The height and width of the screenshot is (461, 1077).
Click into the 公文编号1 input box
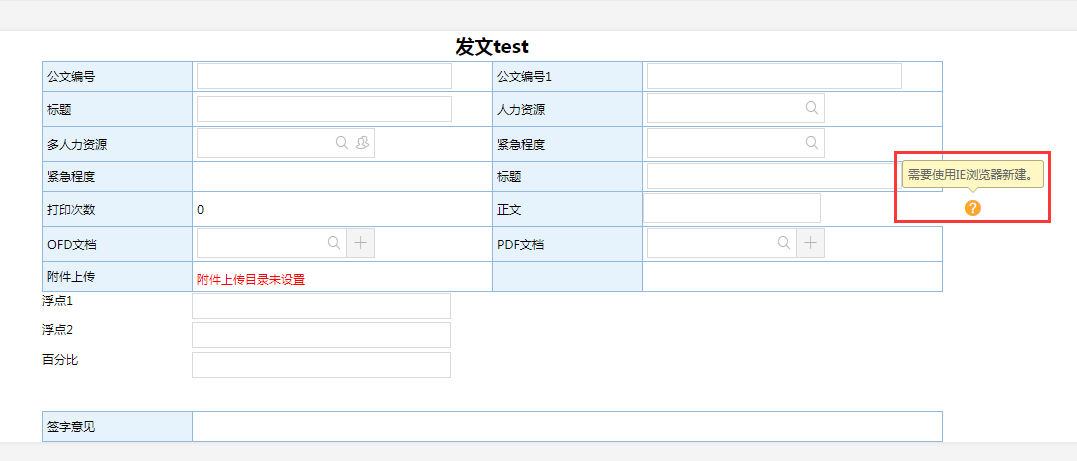coord(774,76)
